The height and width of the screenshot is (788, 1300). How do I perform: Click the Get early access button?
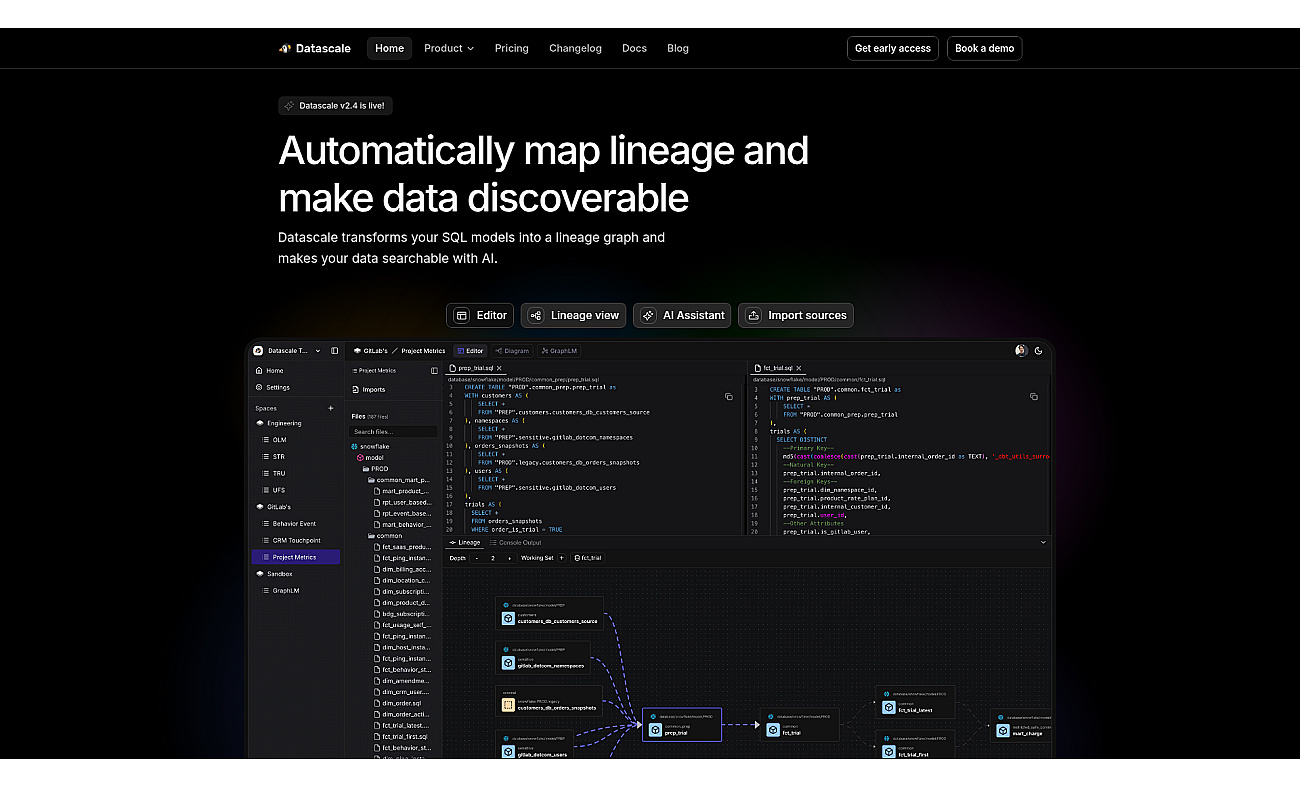click(893, 48)
